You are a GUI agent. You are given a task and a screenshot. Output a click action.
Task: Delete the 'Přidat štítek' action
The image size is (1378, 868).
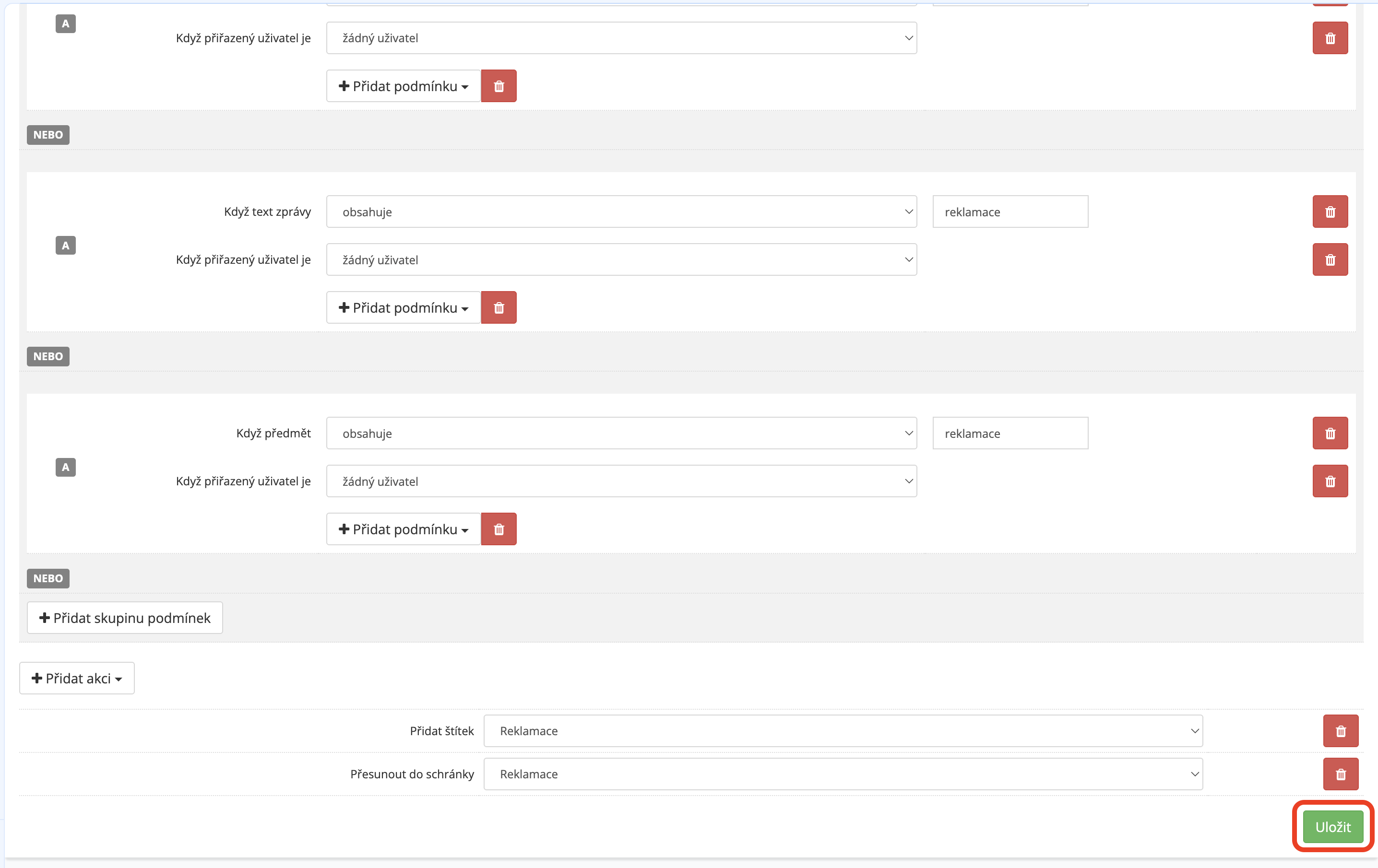click(1340, 731)
